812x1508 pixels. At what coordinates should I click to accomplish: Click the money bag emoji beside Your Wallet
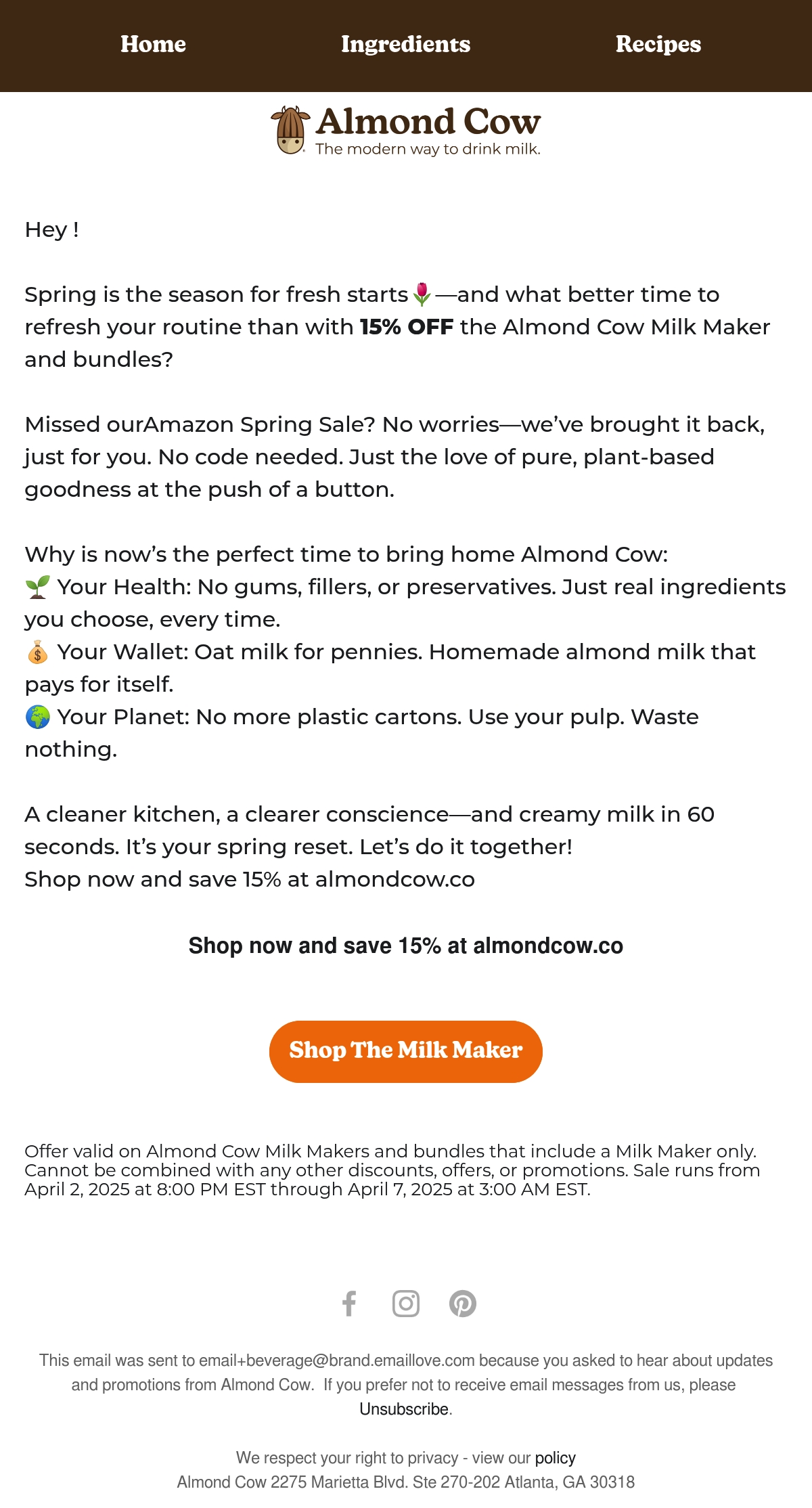[x=38, y=652]
